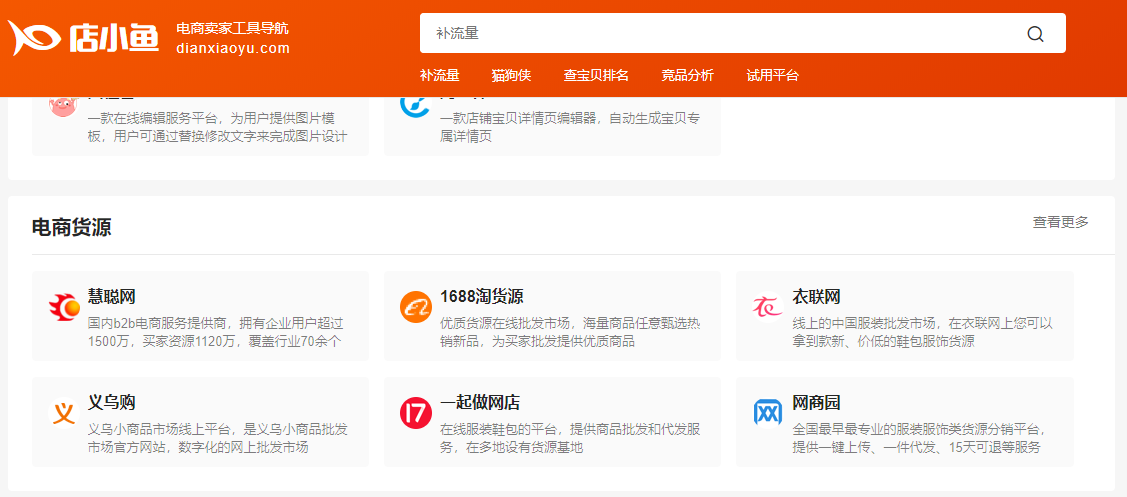Select the 补流量 quick link
The height and width of the screenshot is (497, 1127).
(440, 76)
